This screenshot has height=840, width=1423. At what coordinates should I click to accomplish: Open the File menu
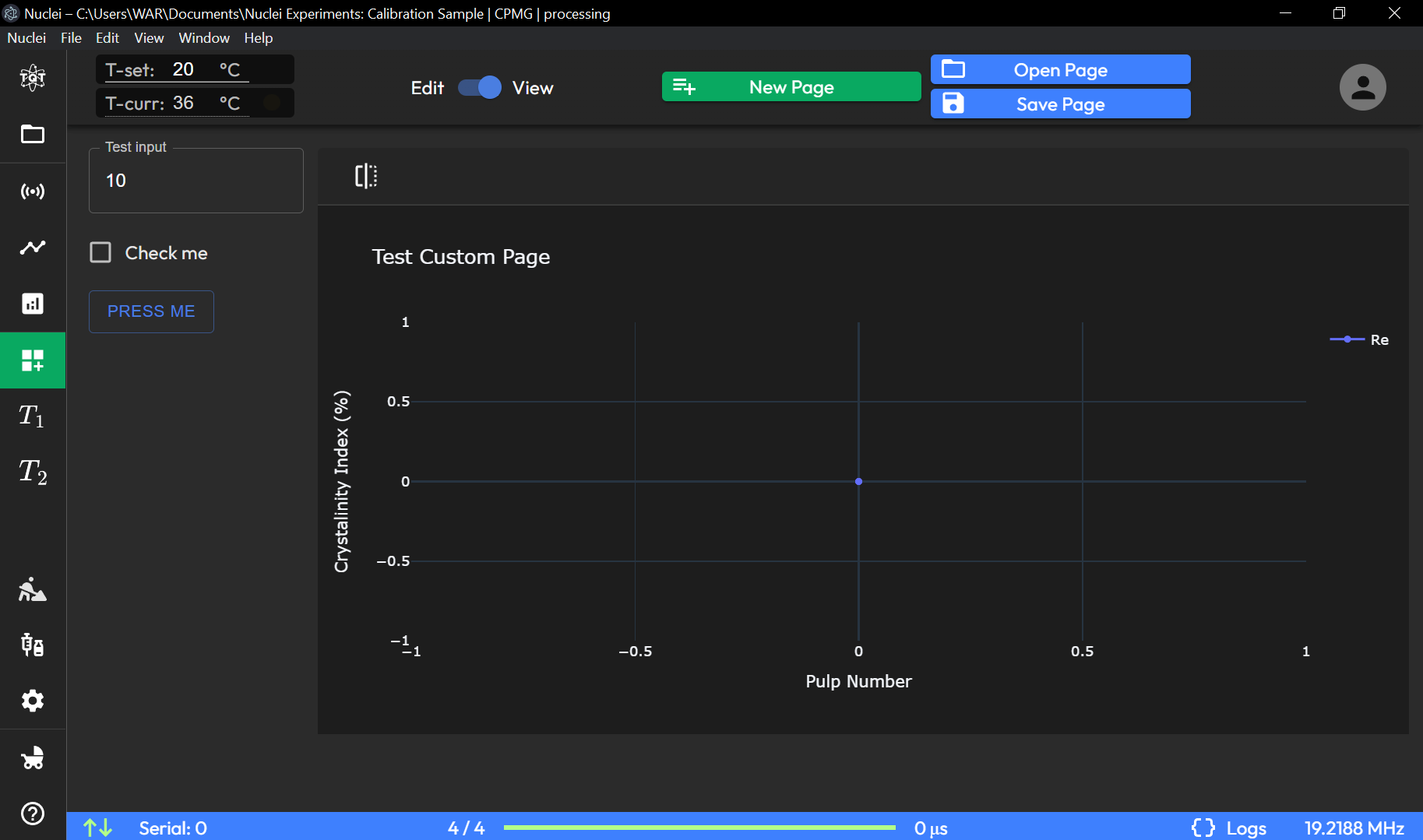pyautogui.click(x=71, y=37)
